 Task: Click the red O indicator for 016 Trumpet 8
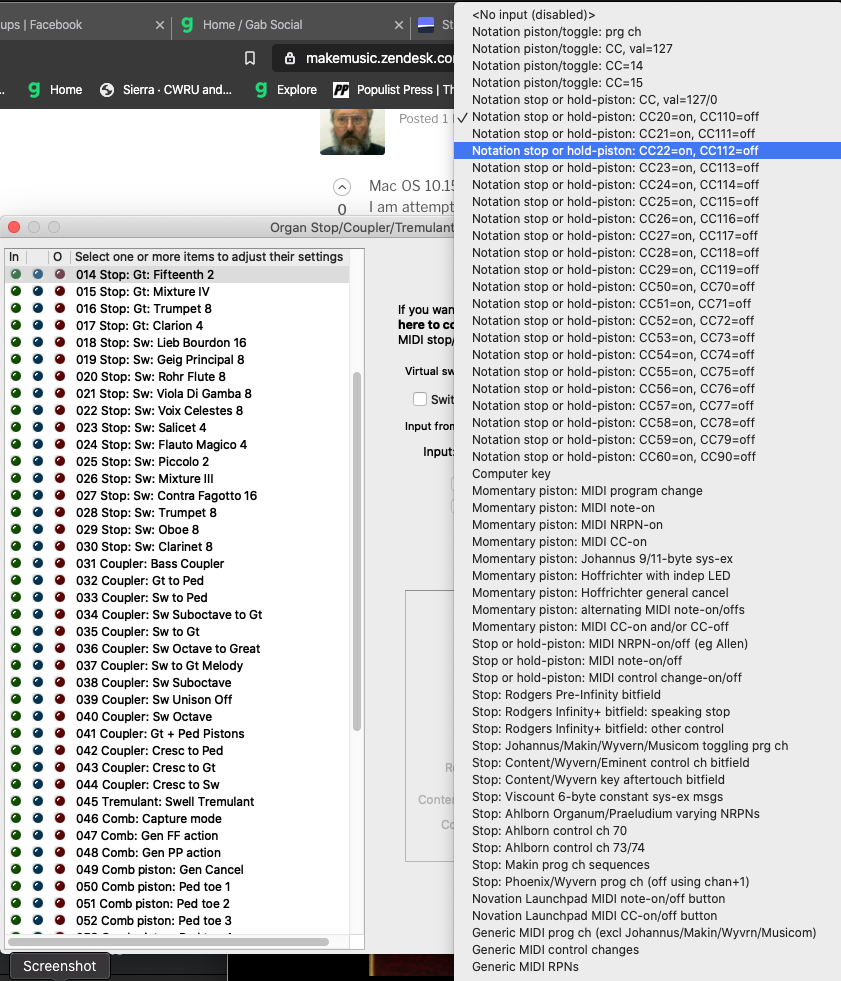click(59, 308)
